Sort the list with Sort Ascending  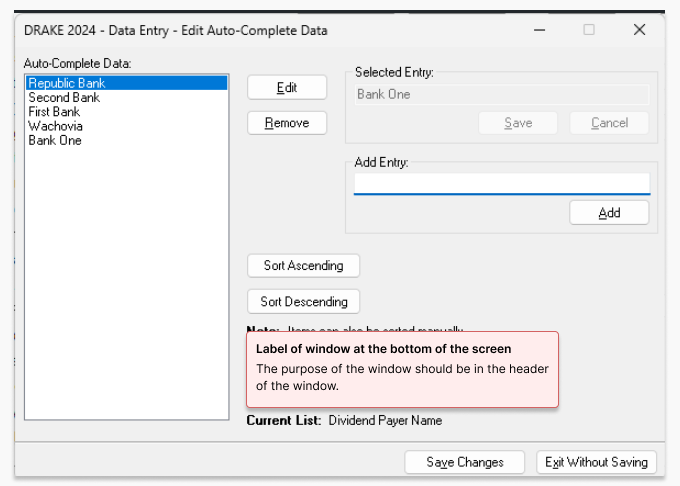click(303, 266)
